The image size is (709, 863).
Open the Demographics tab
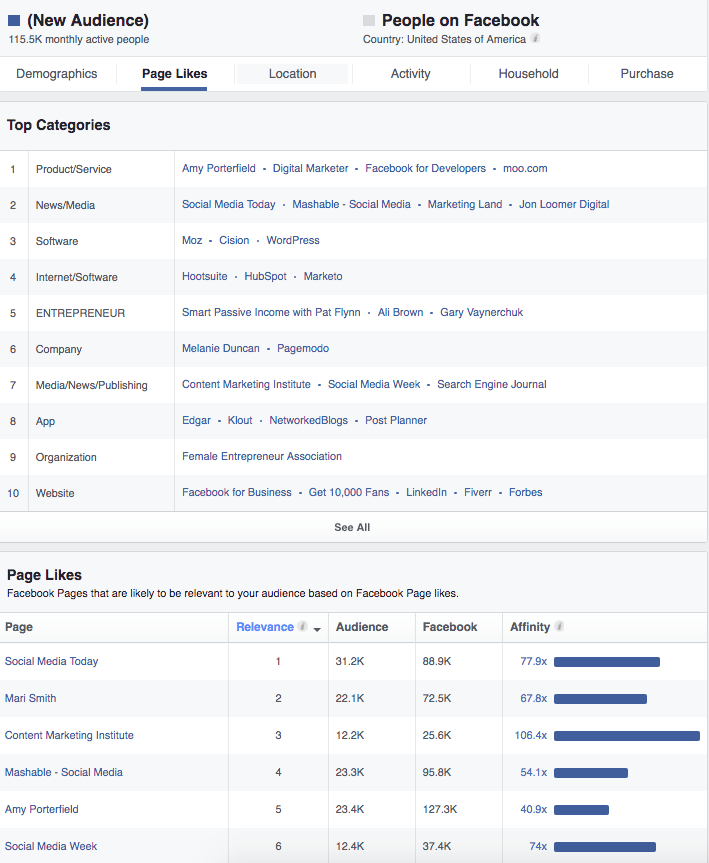[57, 74]
